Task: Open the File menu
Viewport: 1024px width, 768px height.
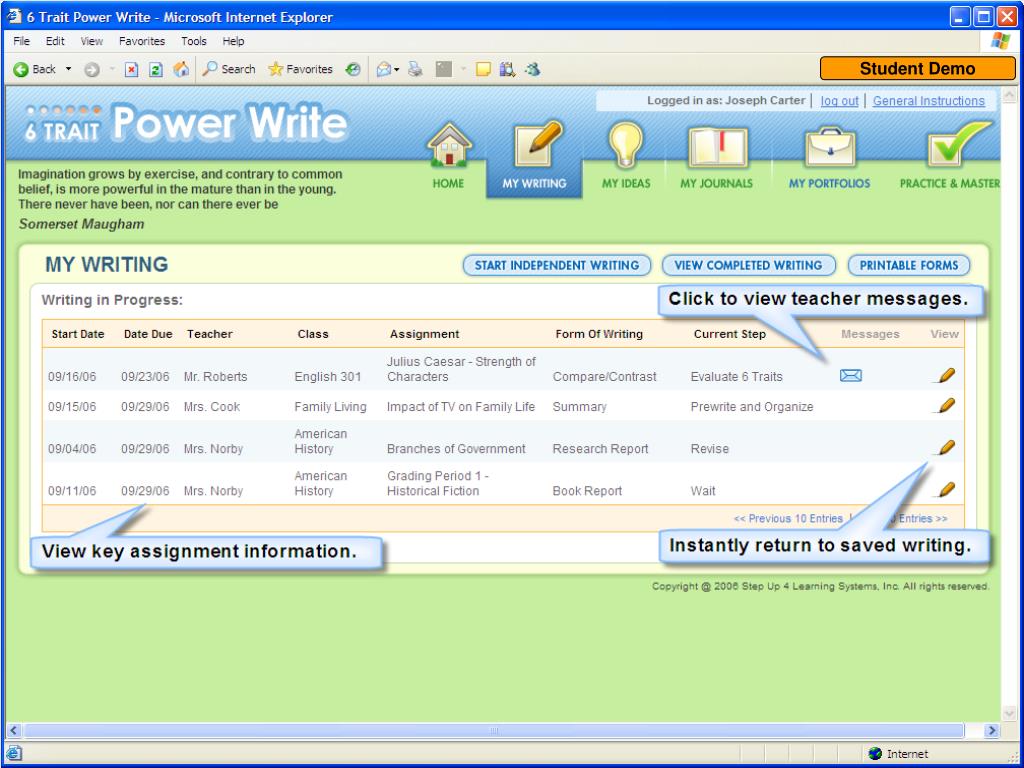Action: (x=22, y=41)
